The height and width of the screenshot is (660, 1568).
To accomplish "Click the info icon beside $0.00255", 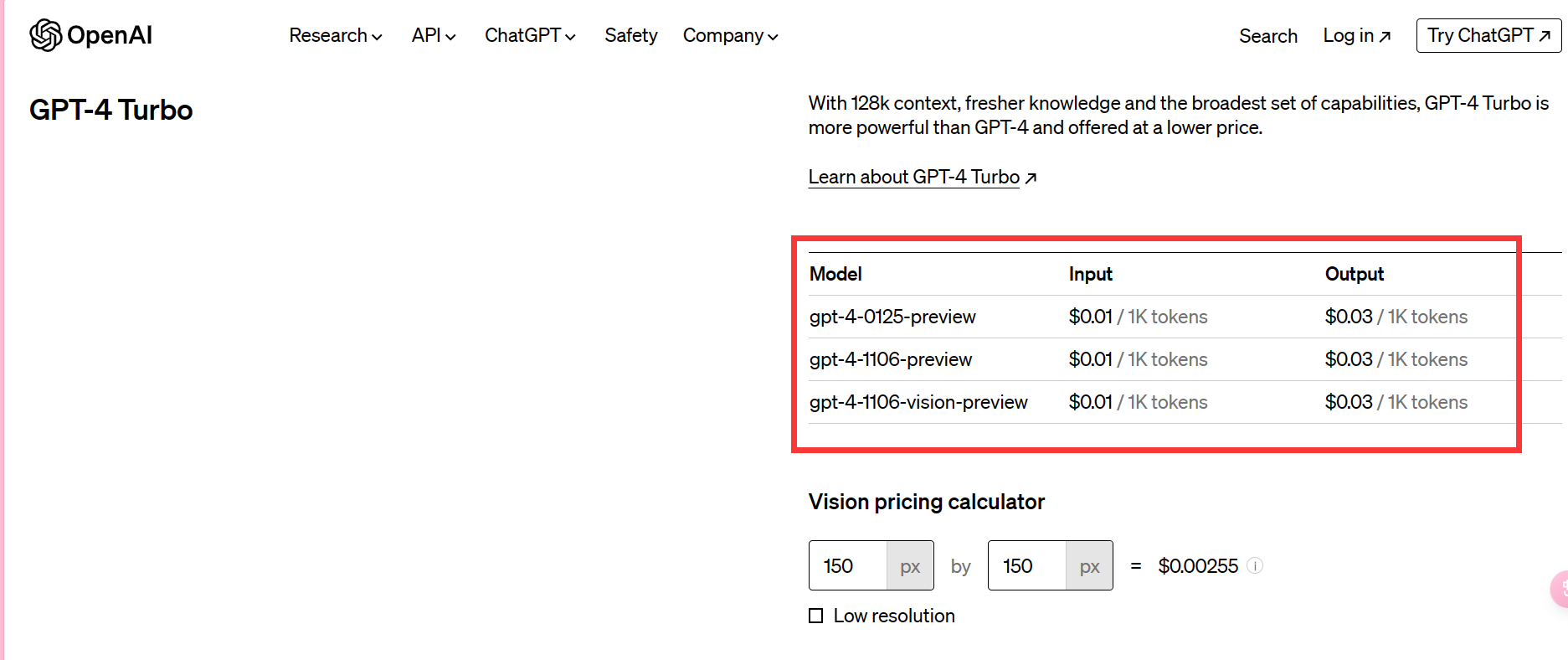I will 1254,565.
